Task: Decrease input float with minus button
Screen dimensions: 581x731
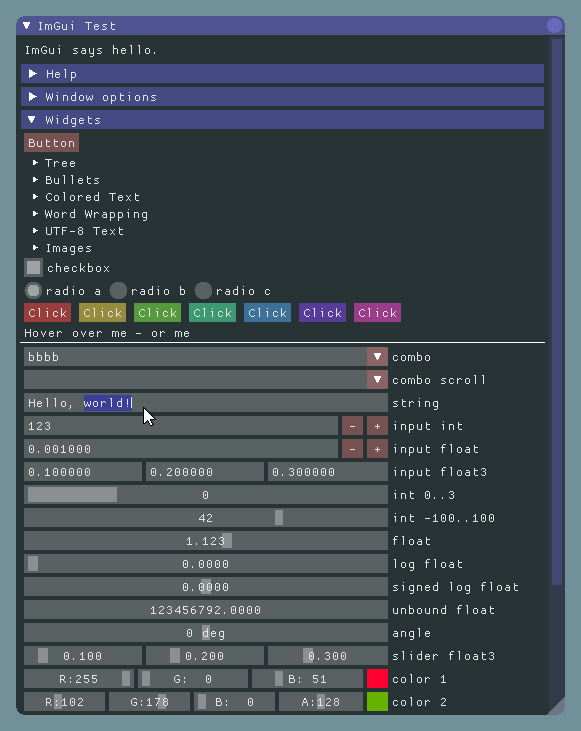Action: (352, 448)
